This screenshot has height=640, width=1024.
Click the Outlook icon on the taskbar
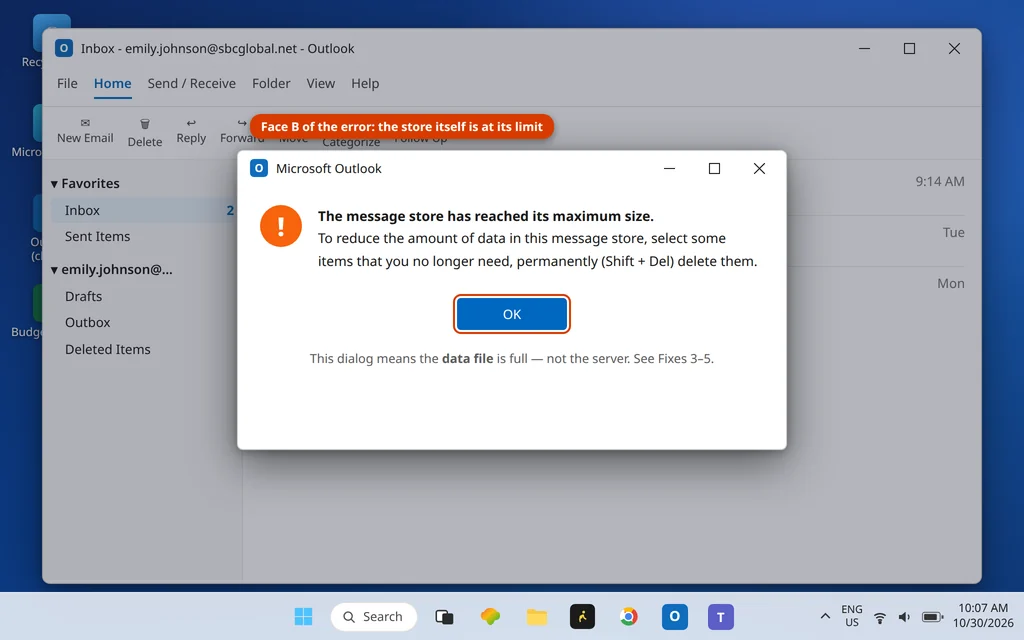675,616
